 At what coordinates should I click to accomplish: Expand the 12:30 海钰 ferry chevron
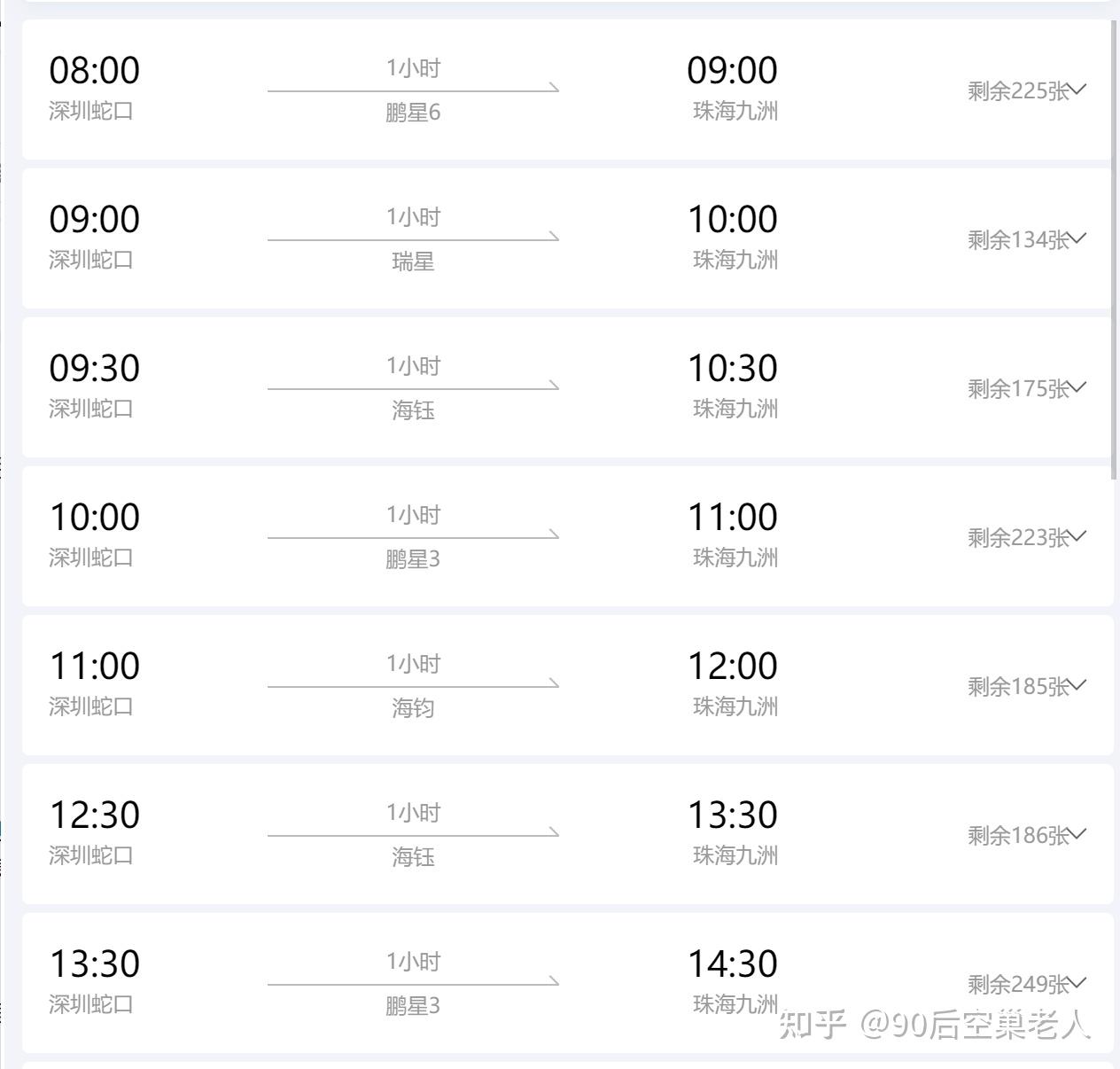pos(1077,833)
